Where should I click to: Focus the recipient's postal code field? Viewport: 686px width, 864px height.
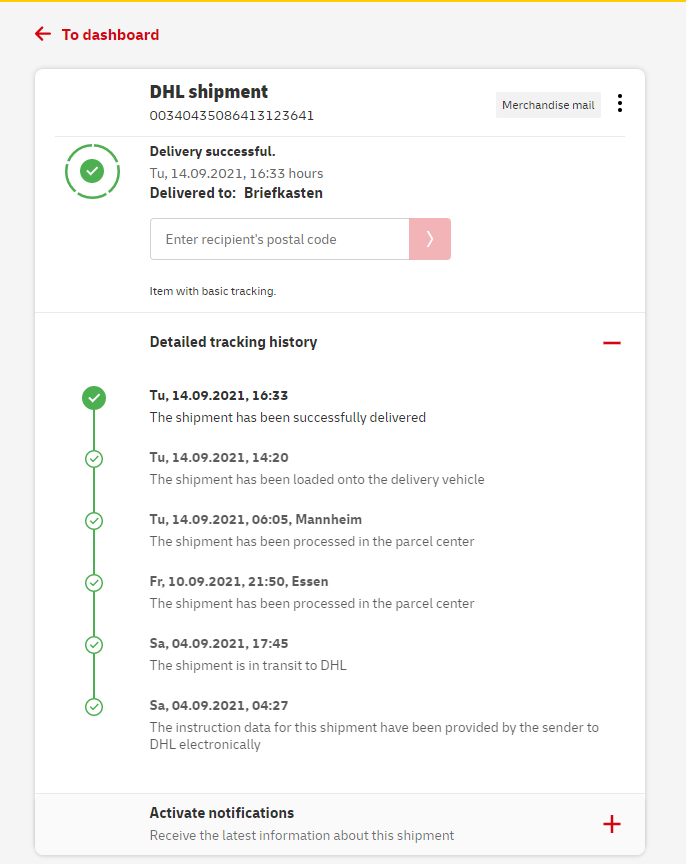(279, 239)
